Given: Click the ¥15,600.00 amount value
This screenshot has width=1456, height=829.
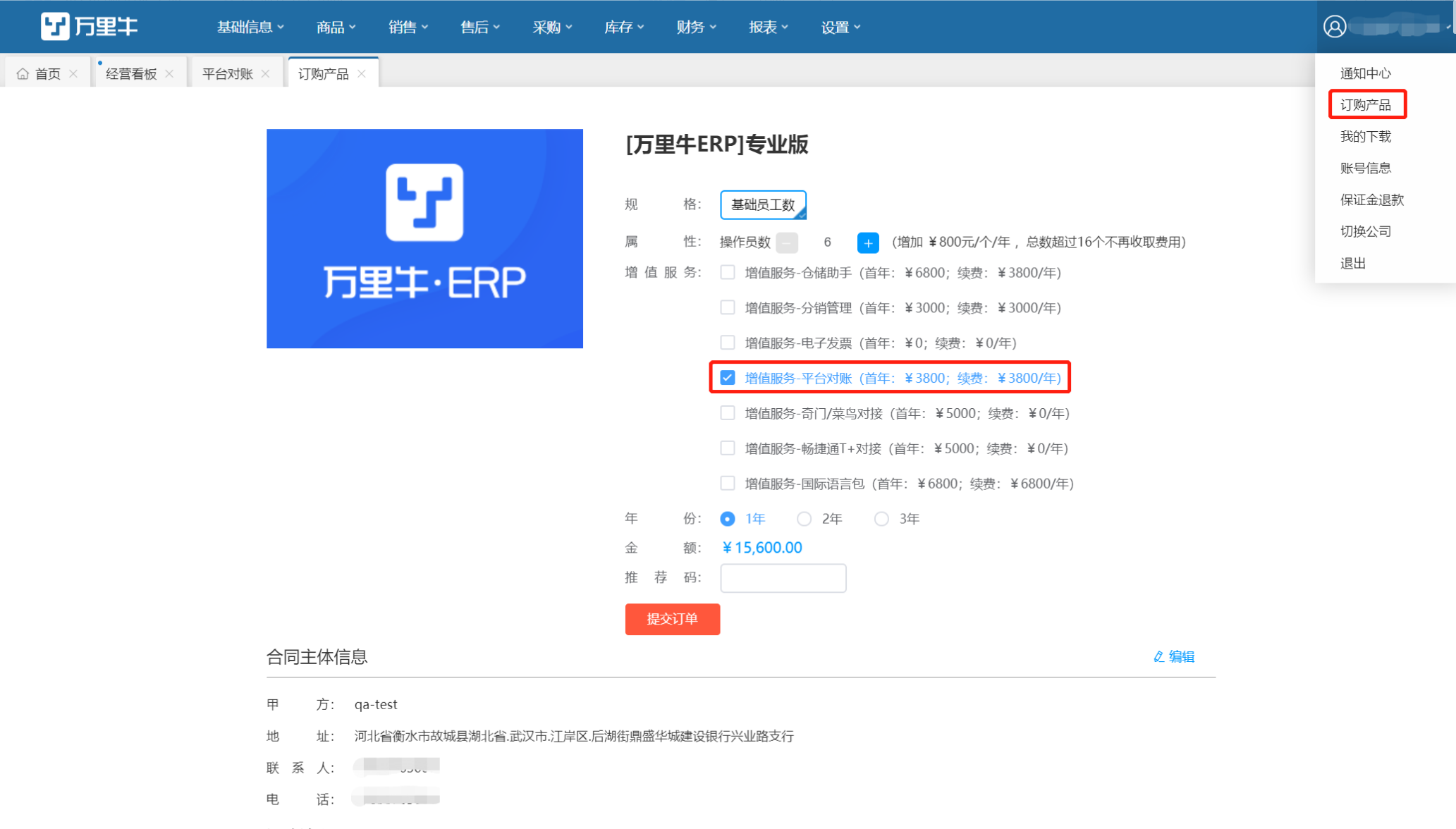Looking at the screenshot, I should 762,548.
